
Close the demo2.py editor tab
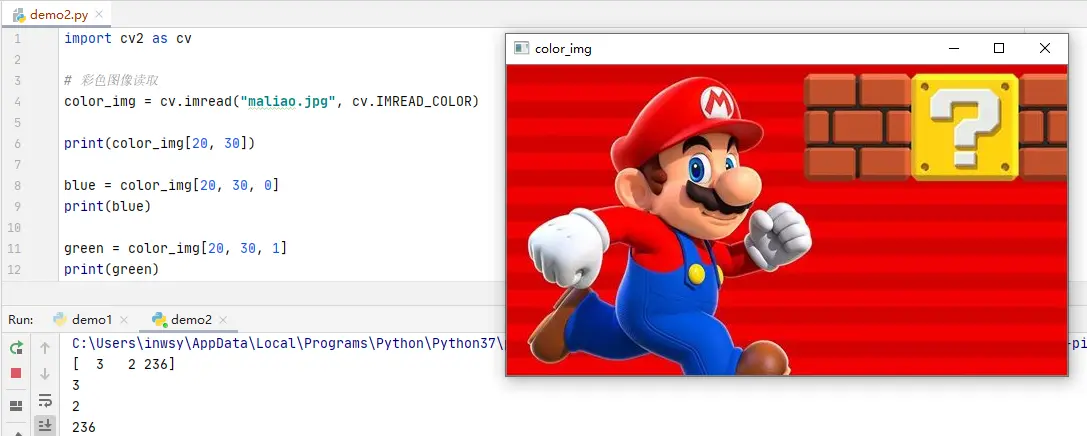pyautogui.click(x=99, y=15)
